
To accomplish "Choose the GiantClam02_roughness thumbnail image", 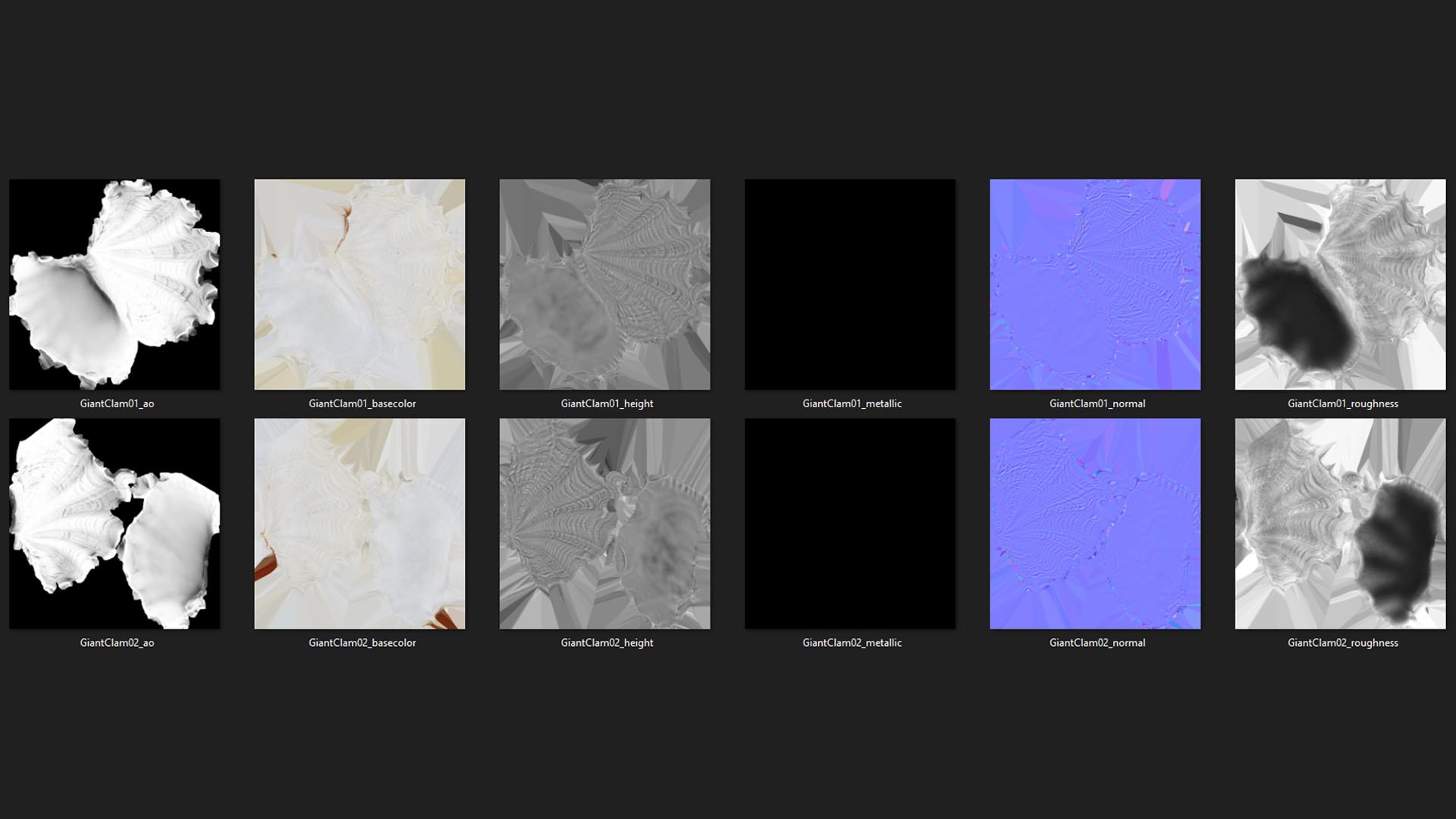I will (x=1340, y=523).
